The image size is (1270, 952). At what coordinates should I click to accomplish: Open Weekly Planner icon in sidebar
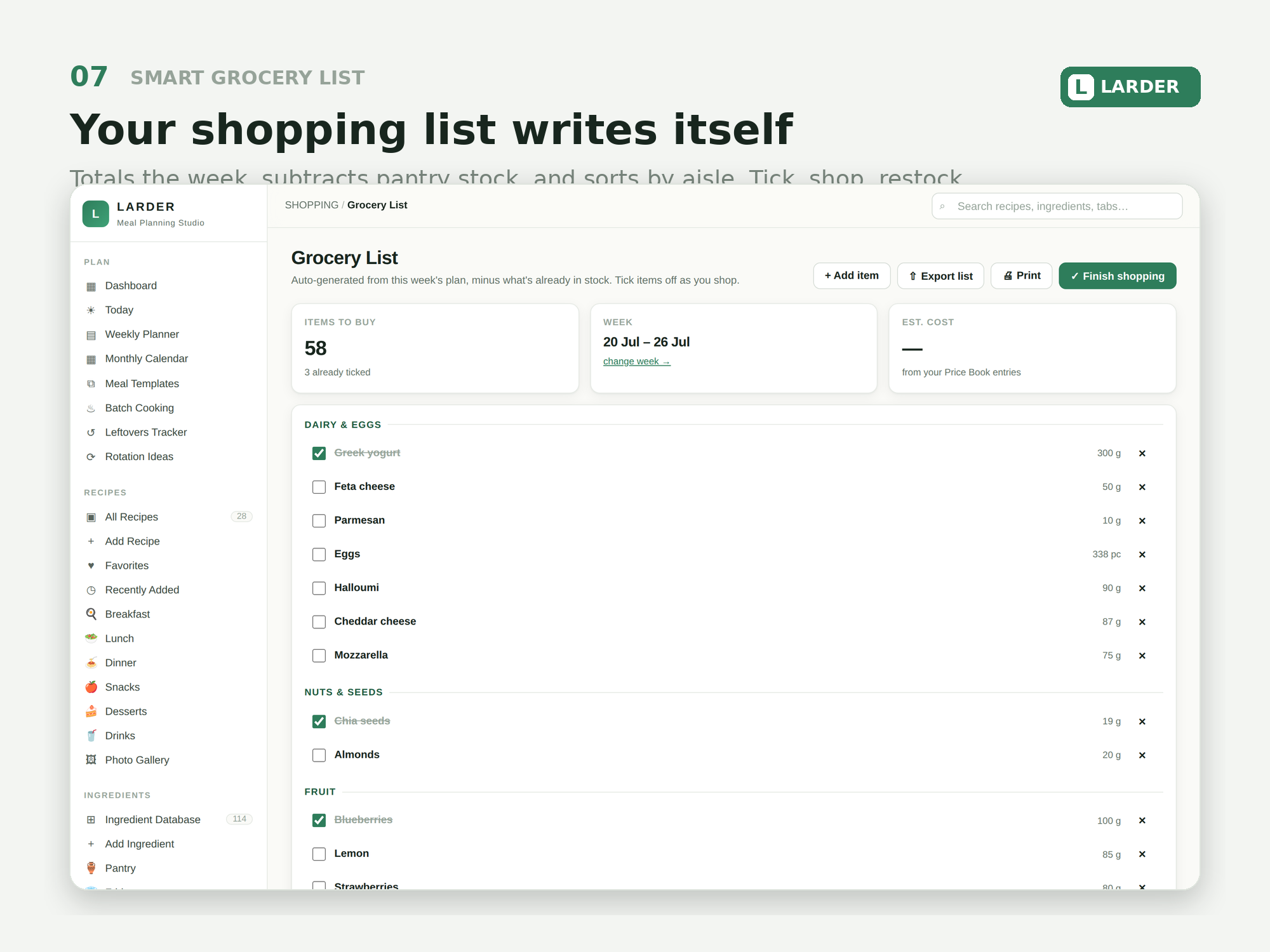coord(91,335)
